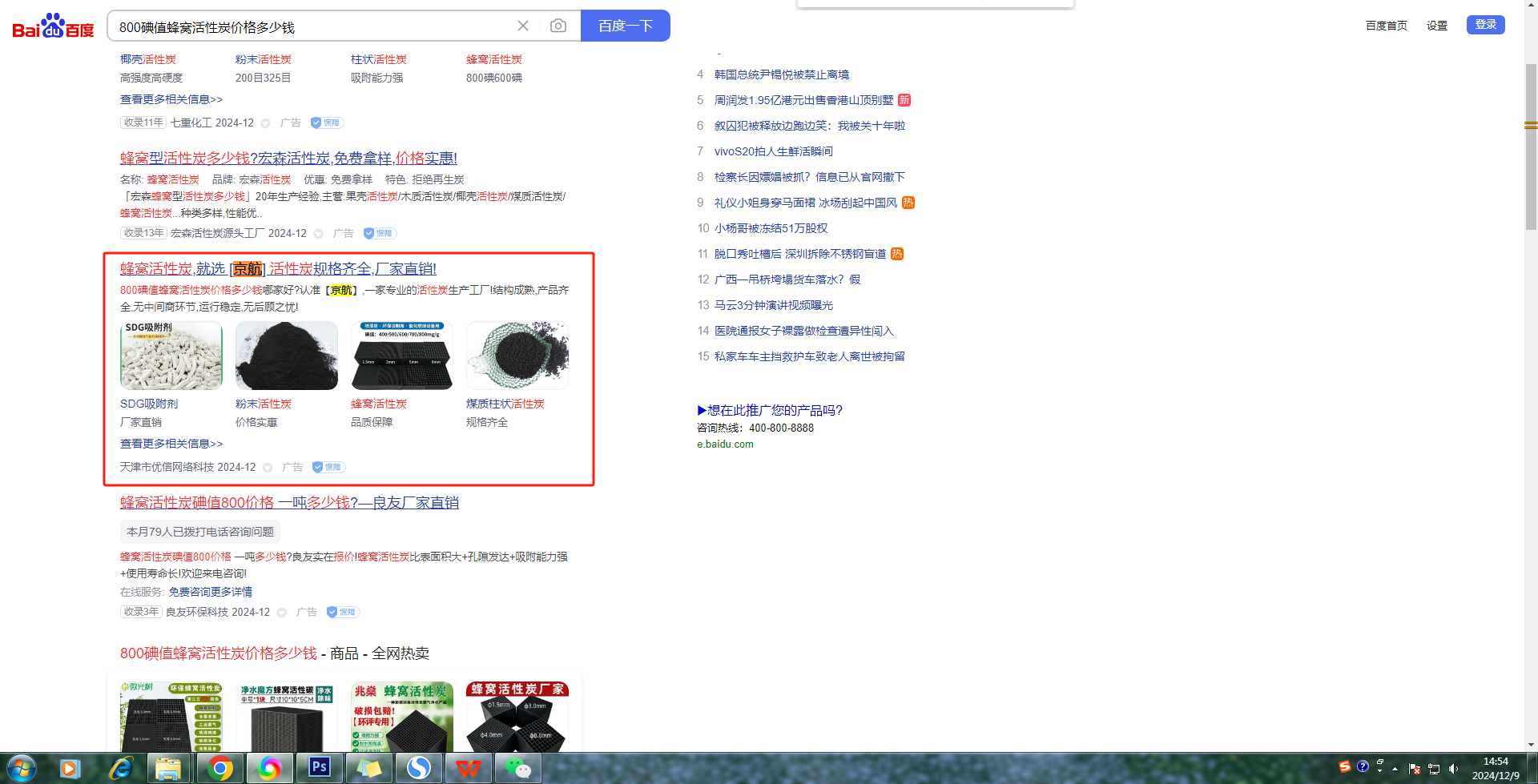Open the 净水魔方蜂窝活性碳 product image
Image resolution: width=1538 pixels, height=784 pixels.
[287, 717]
